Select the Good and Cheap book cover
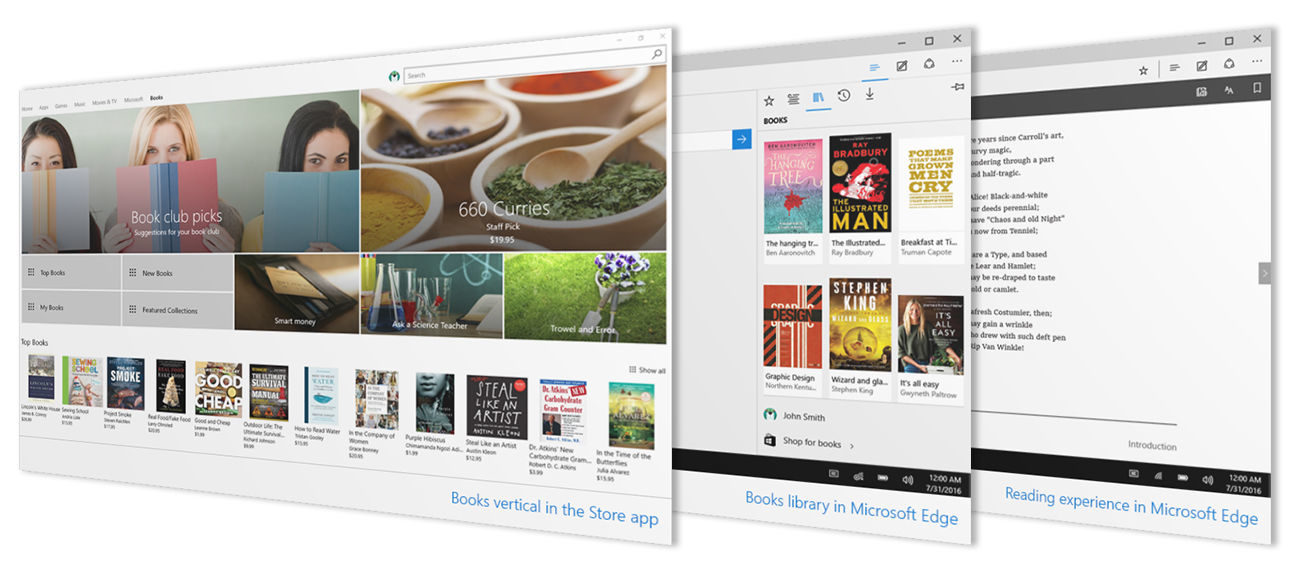1304x572 pixels. click(218, 388)
